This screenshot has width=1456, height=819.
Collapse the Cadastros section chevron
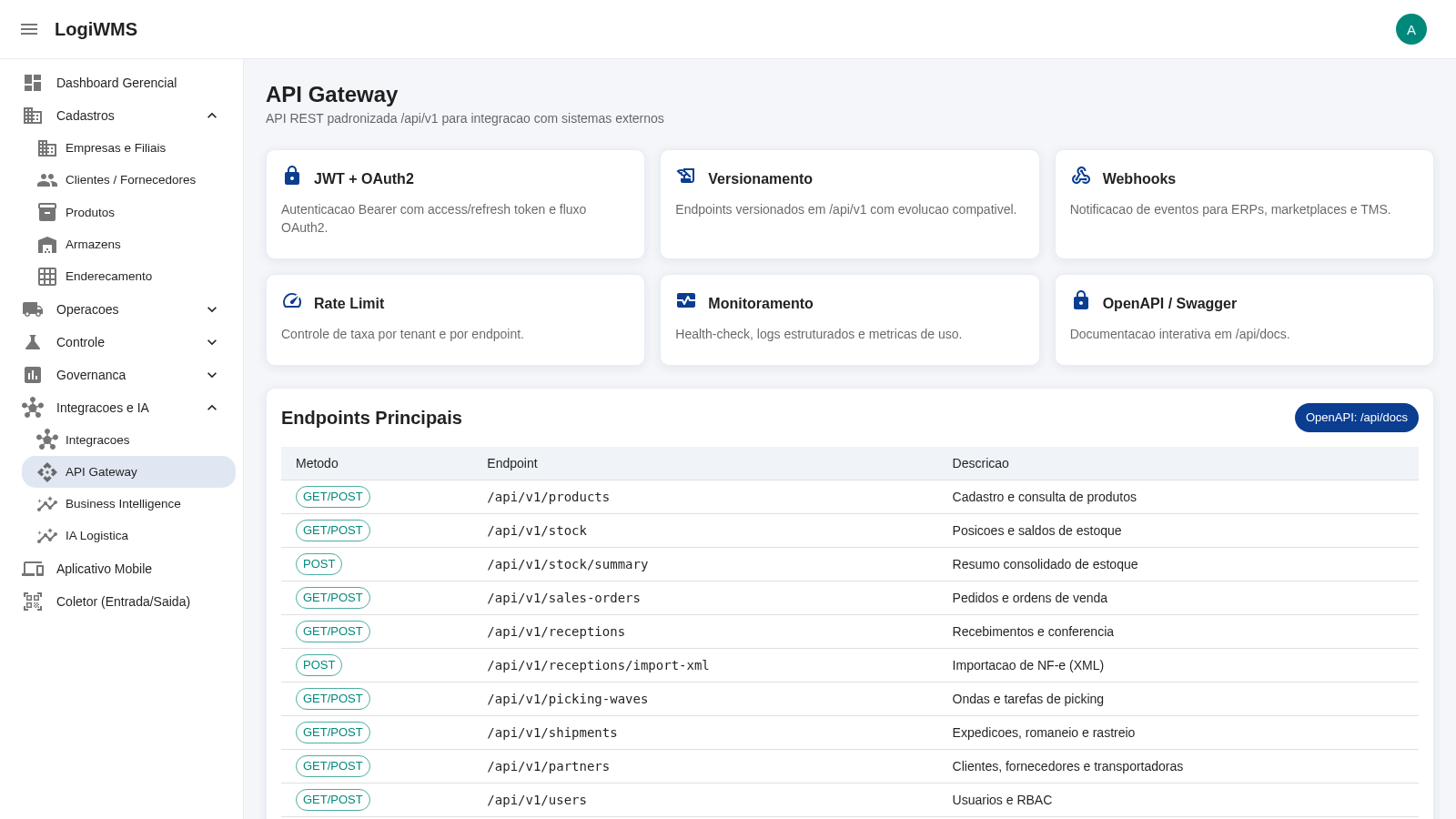click(x=212, y=116)
